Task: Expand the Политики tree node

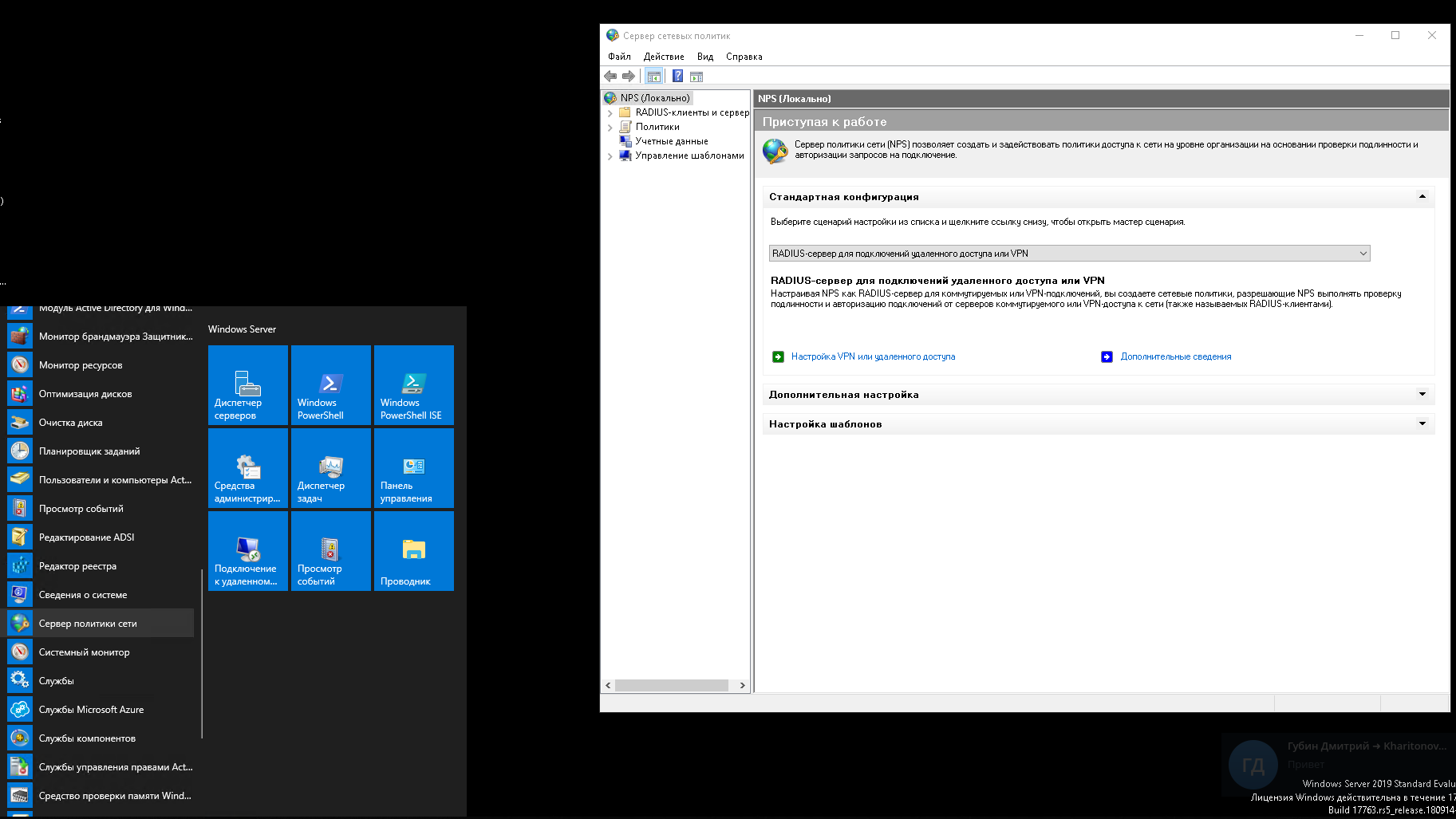Action: pos(610,128)
